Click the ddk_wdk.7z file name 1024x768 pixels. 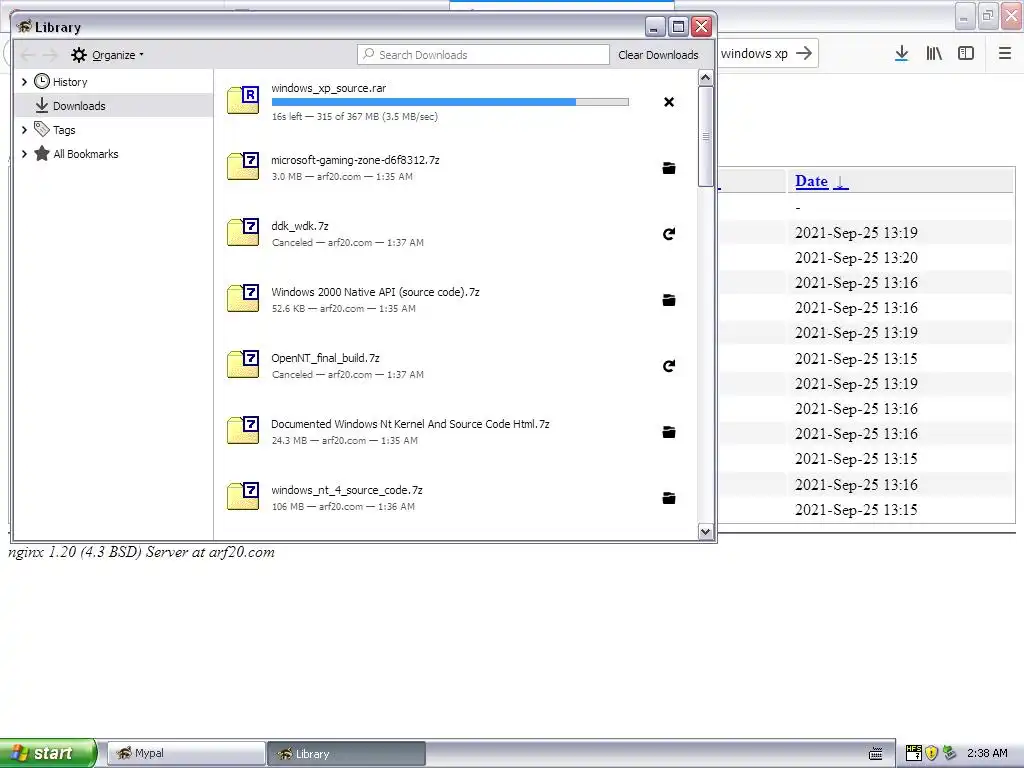point(300,226)
